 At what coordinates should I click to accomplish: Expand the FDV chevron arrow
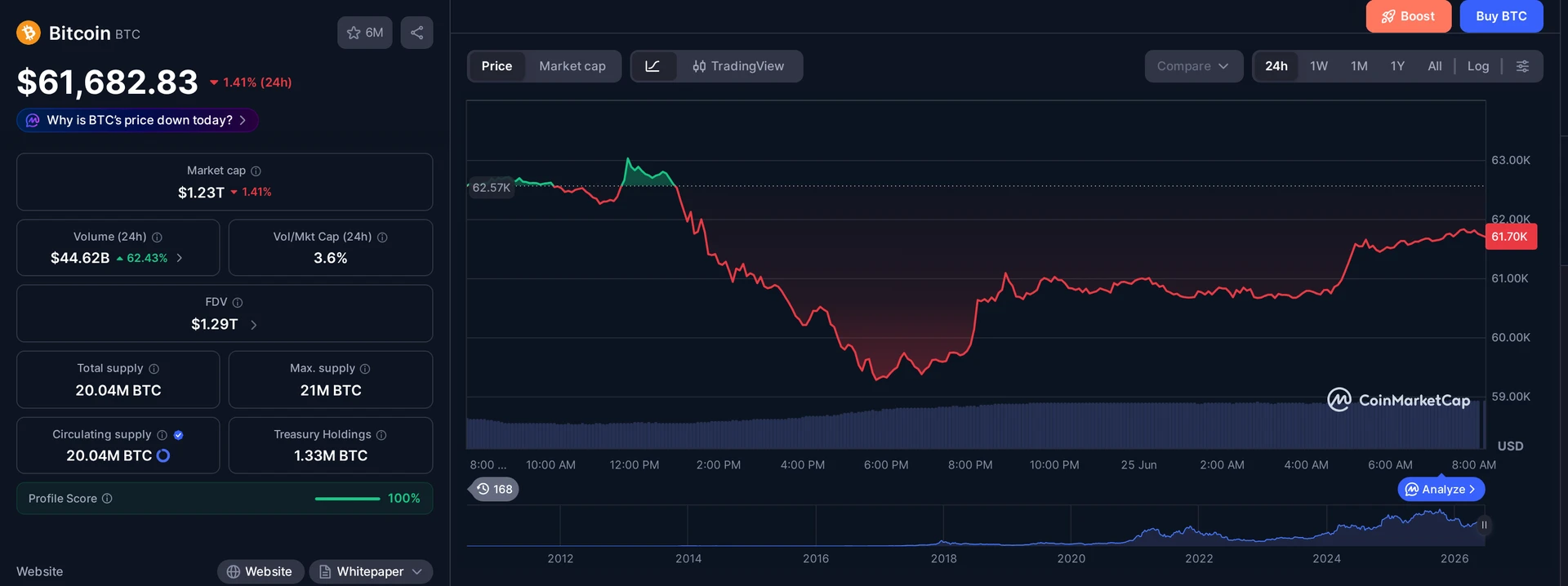pos(253,325)
